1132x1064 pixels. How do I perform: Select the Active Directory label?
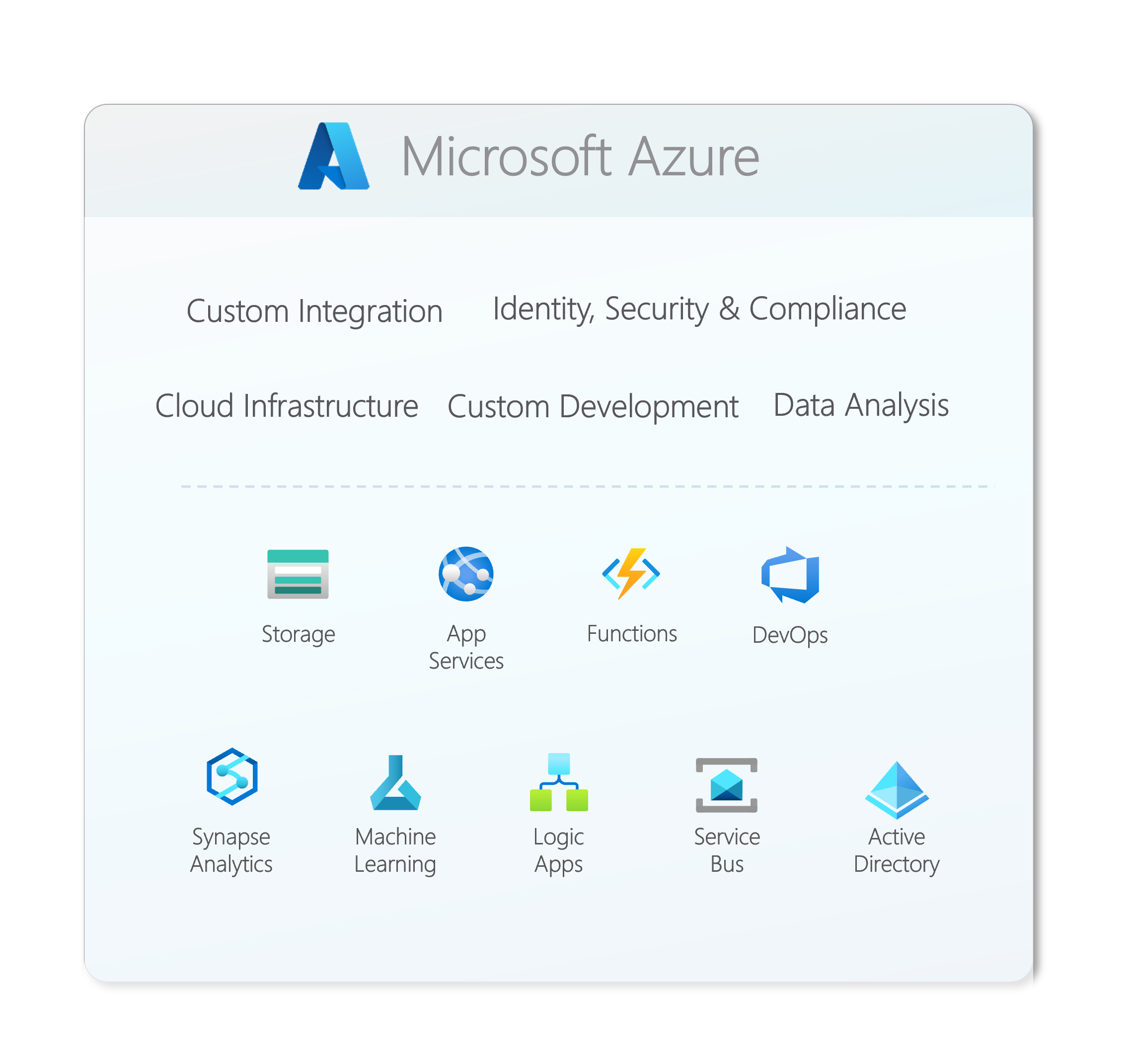pos(896,850)
